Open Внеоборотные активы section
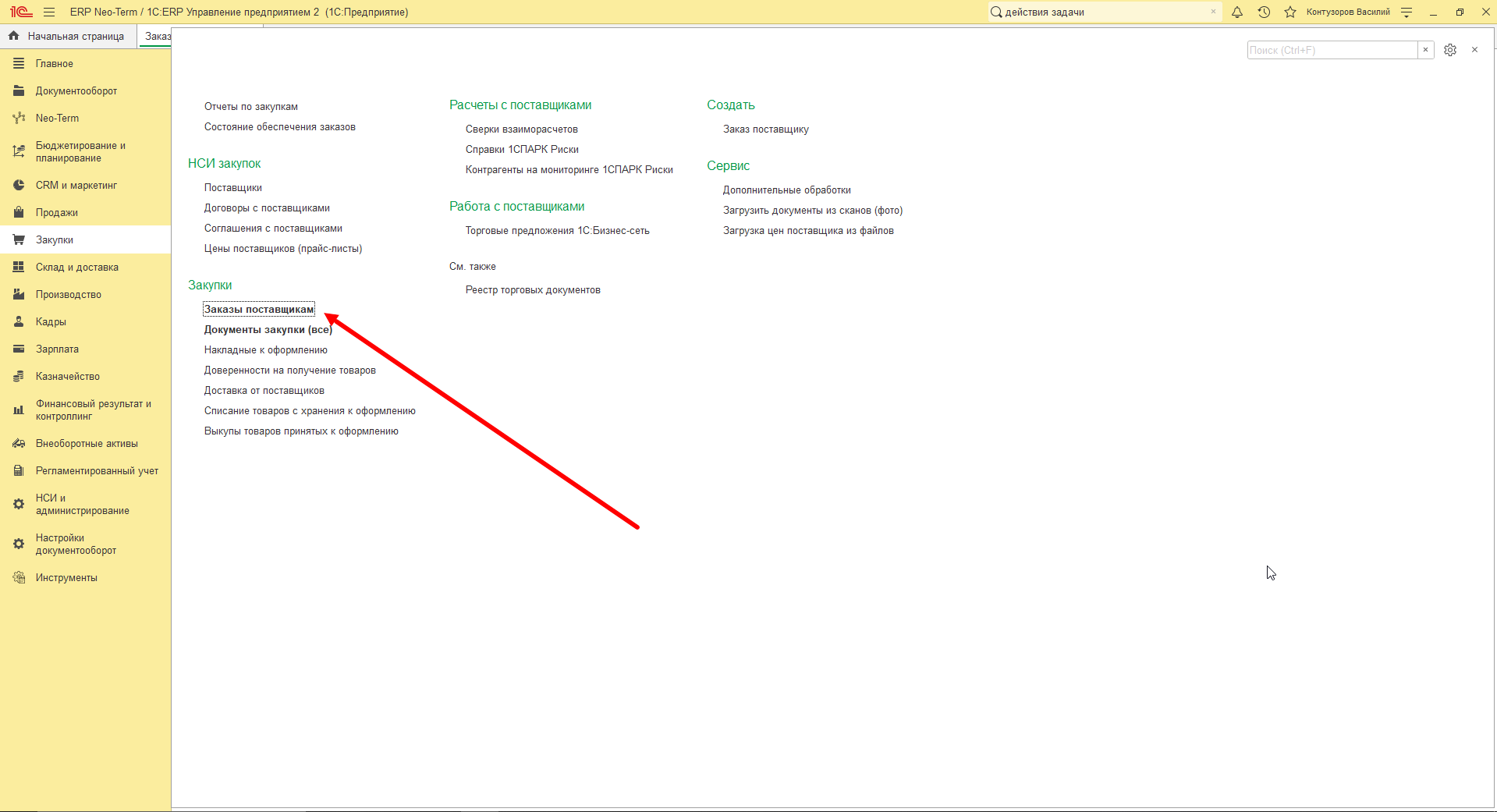The height and width of the screenshot is (812, 1497). click(85, 444)
